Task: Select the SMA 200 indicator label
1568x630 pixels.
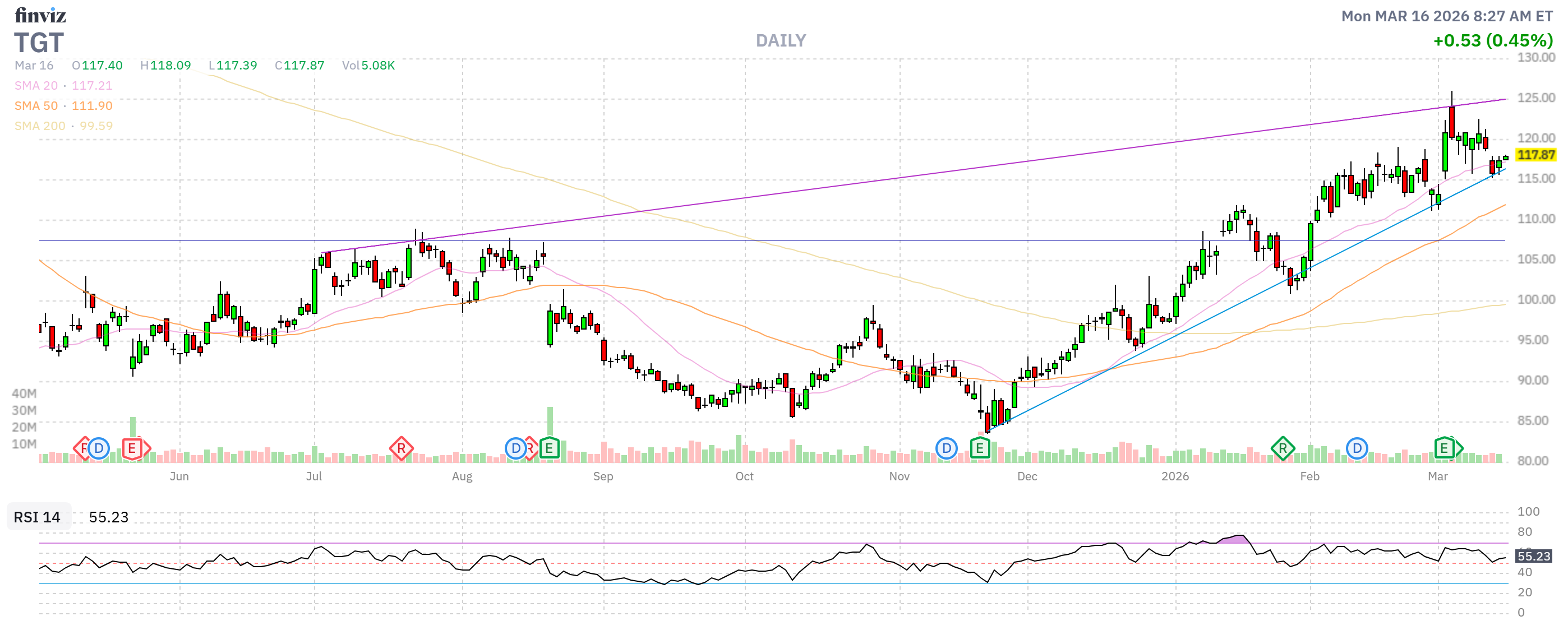Action: pos(40,126)
